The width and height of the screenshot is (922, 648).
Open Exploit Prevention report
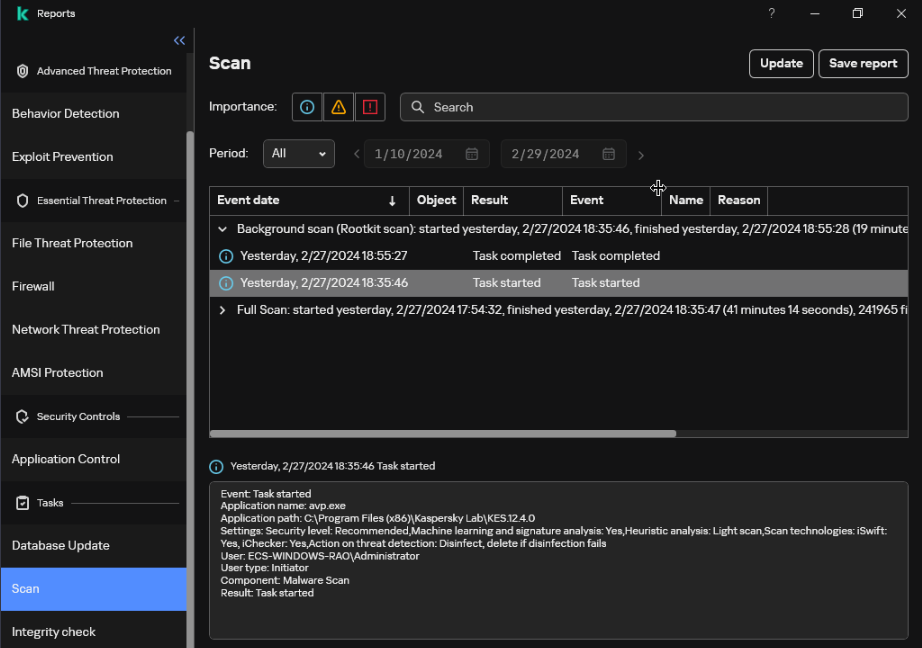click(x=93, y=157)
